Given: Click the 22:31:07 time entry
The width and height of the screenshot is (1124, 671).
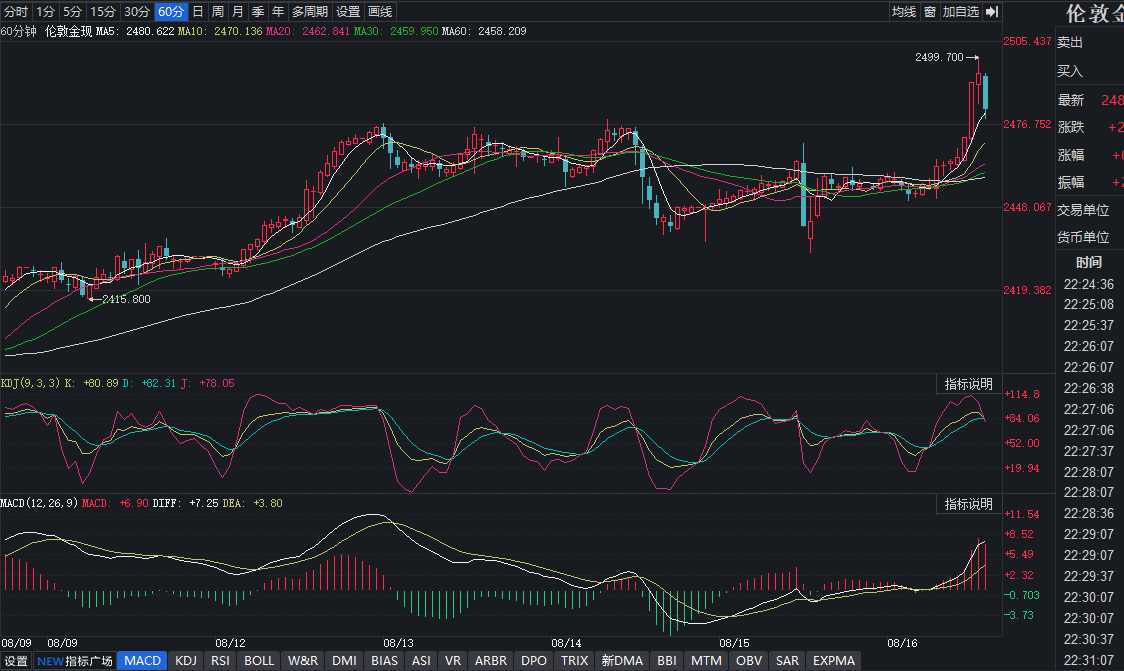Looking at the screenshot, I should click(1089, 660).
